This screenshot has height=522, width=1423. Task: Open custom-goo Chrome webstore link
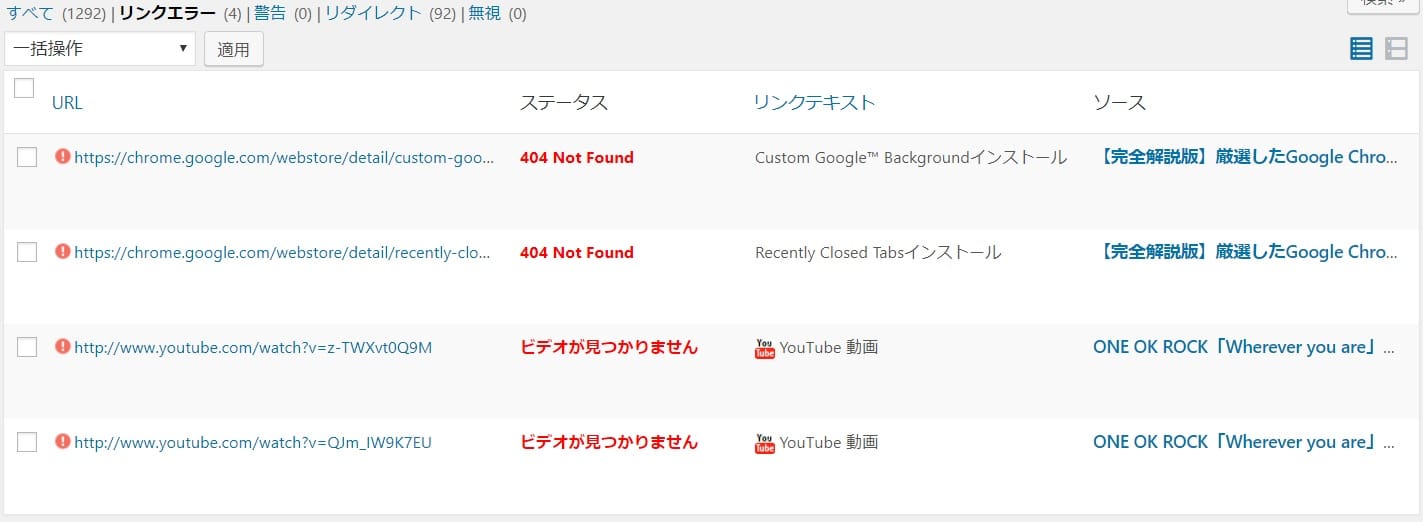(284, 157)
